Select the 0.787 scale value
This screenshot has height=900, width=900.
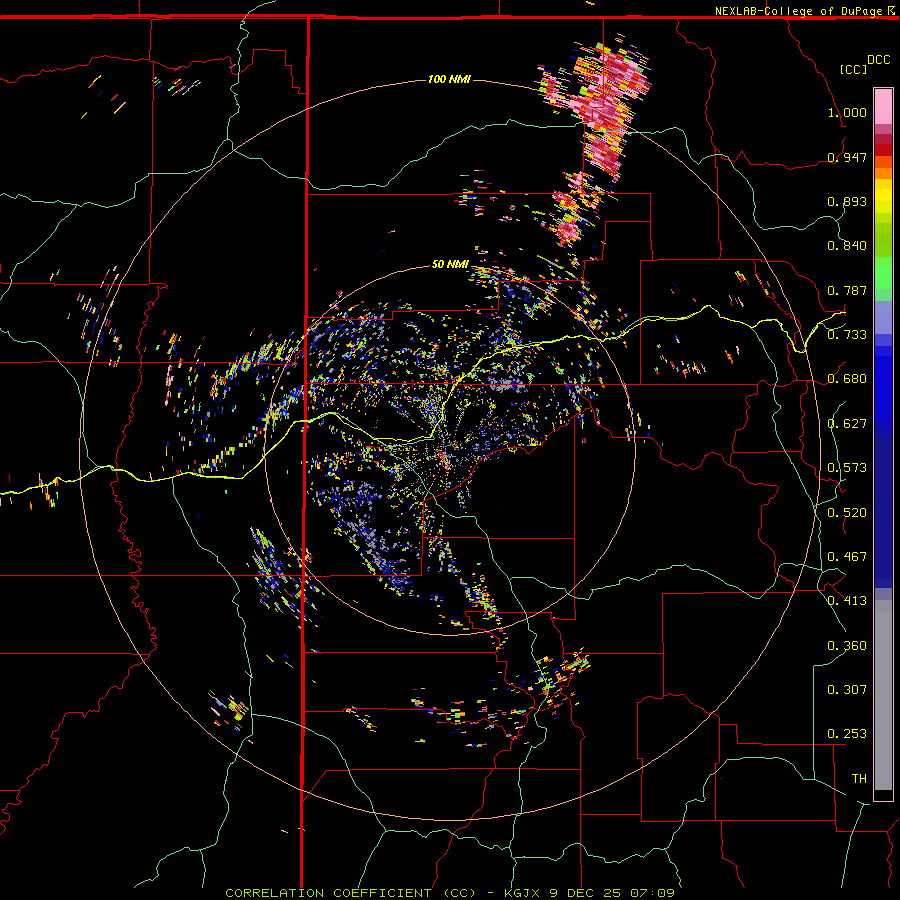[x=847, y=290]
